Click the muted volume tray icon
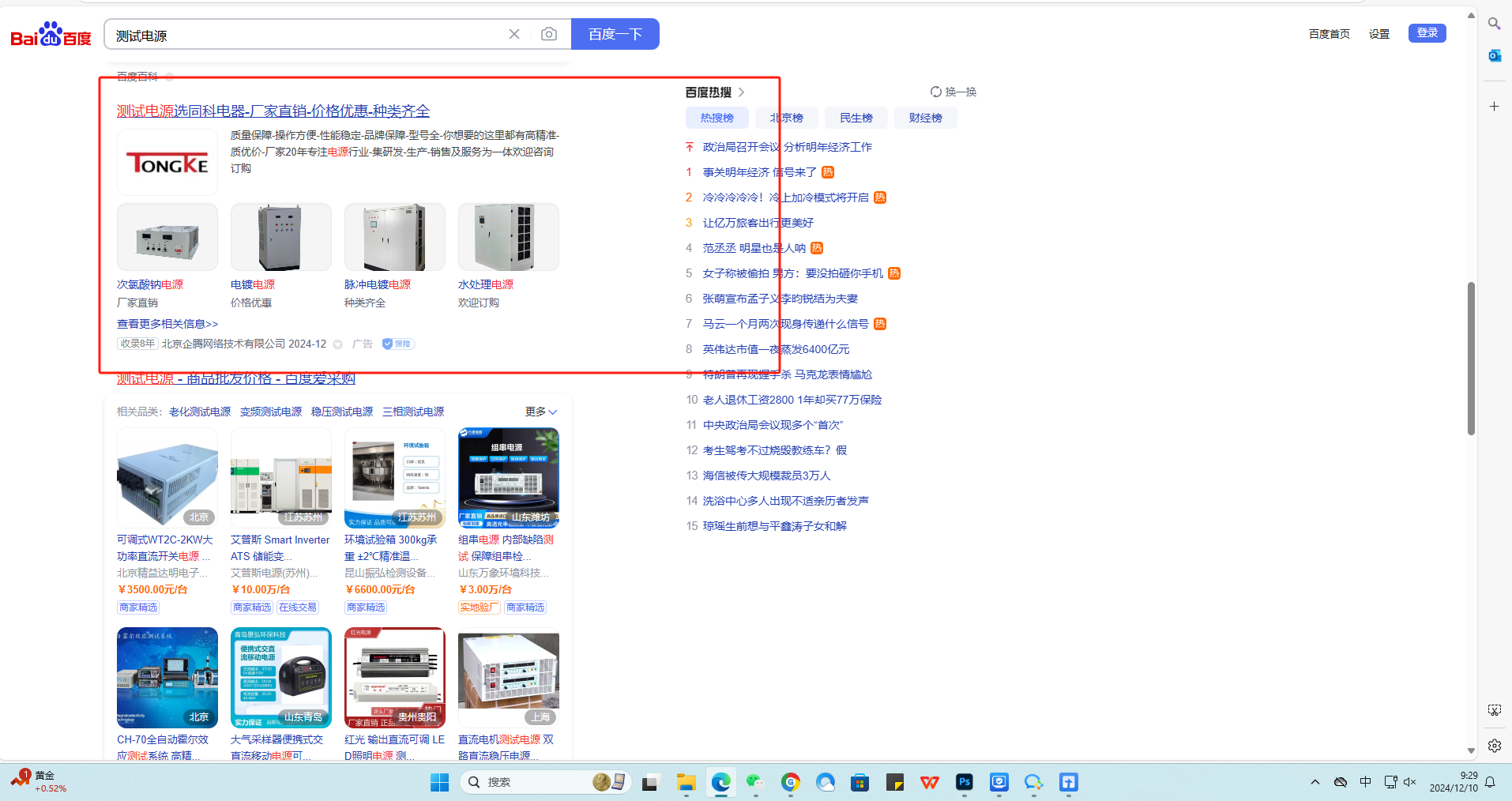Viewport: 1512px width, 801px height. (x=1410, y=782)
